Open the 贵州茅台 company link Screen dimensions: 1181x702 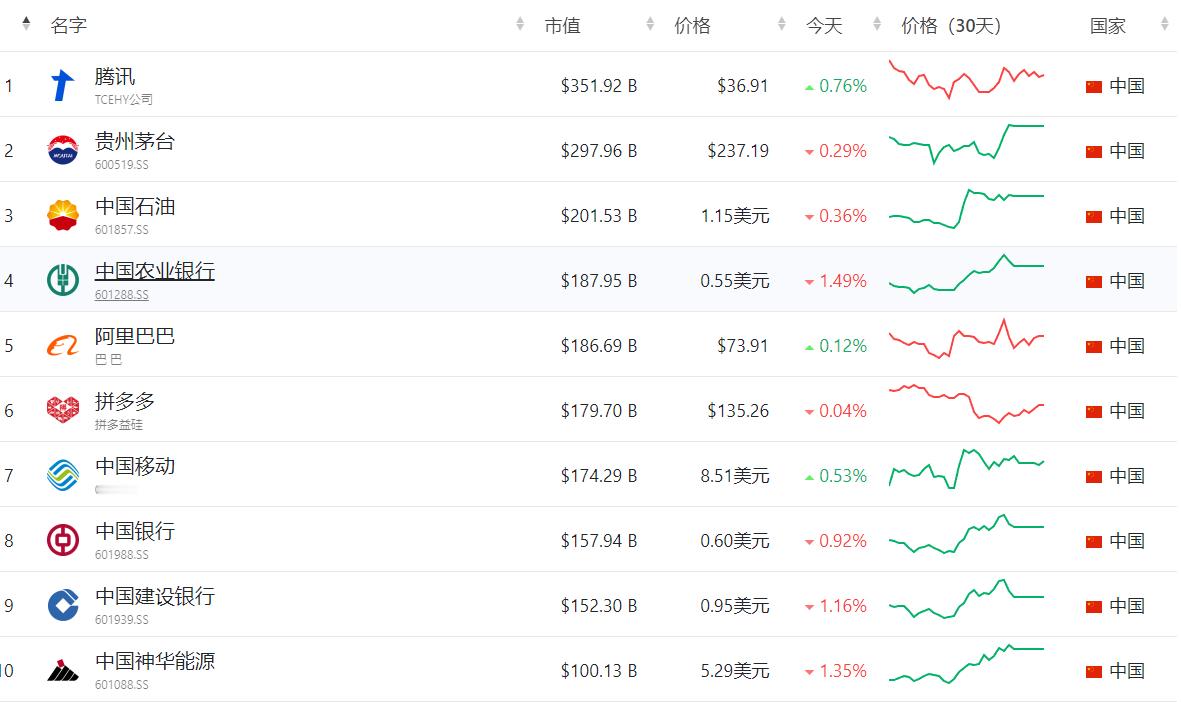(x=135, y=142)
